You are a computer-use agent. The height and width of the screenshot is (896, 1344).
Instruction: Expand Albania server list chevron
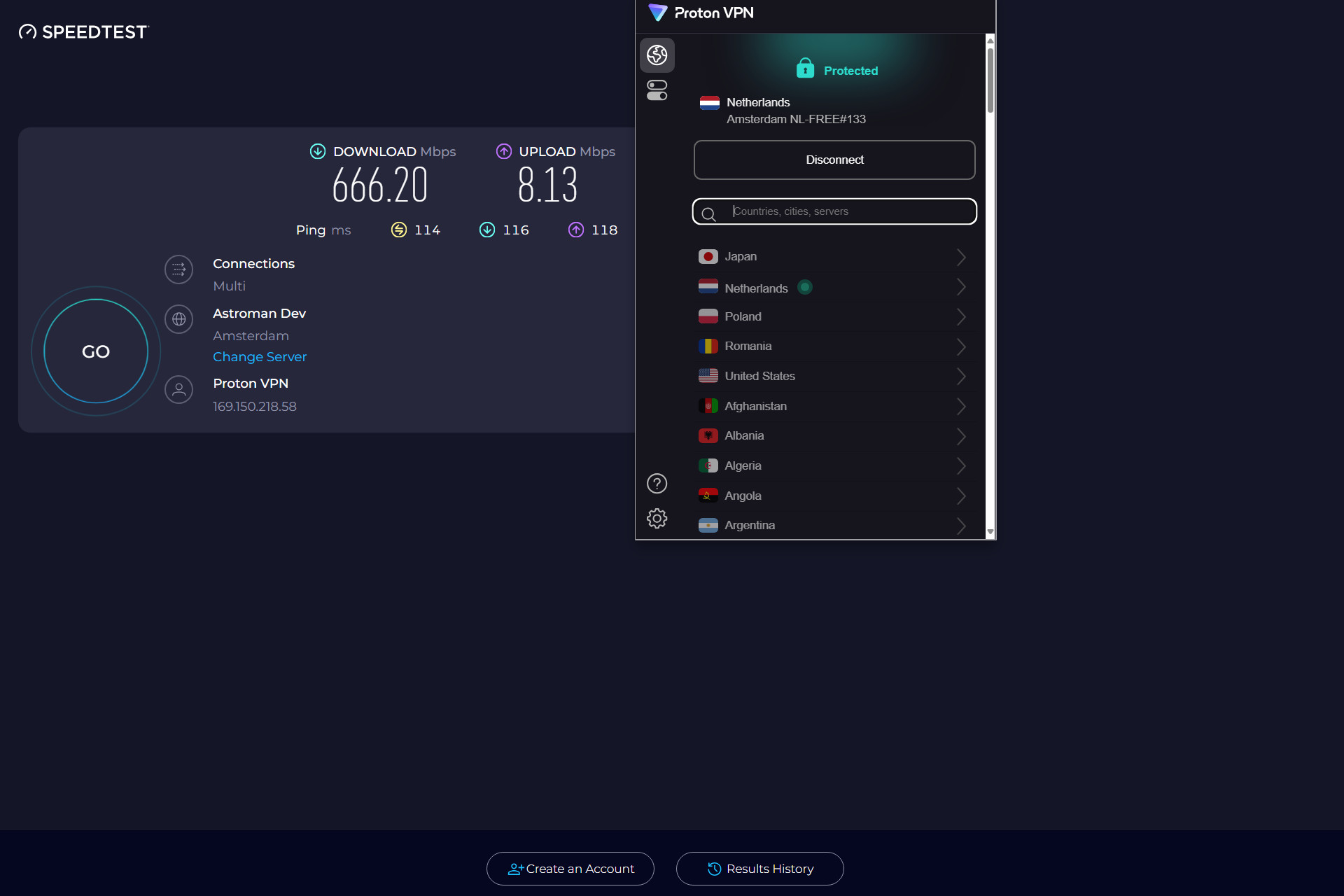(x=961, y=436)
